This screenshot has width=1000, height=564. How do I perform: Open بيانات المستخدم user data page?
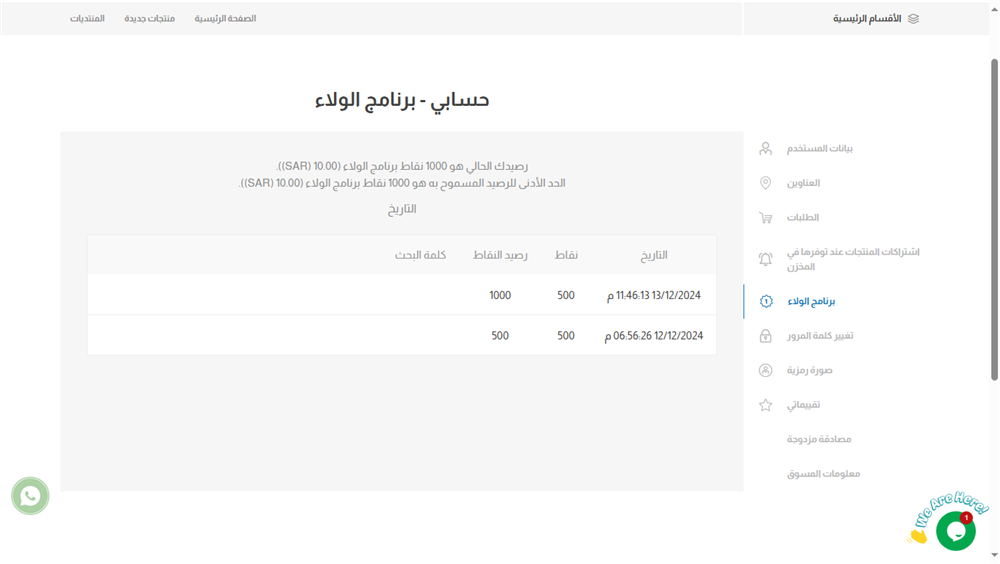[x=819, y=149]
